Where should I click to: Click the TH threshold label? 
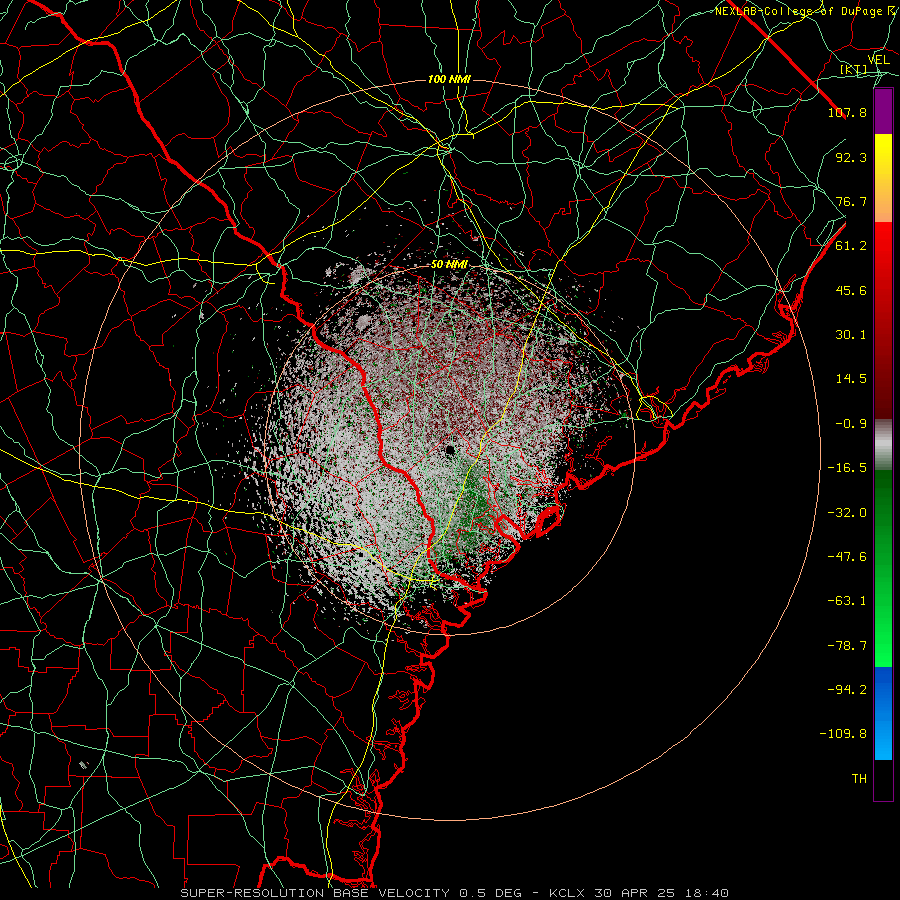pos(859,779)
